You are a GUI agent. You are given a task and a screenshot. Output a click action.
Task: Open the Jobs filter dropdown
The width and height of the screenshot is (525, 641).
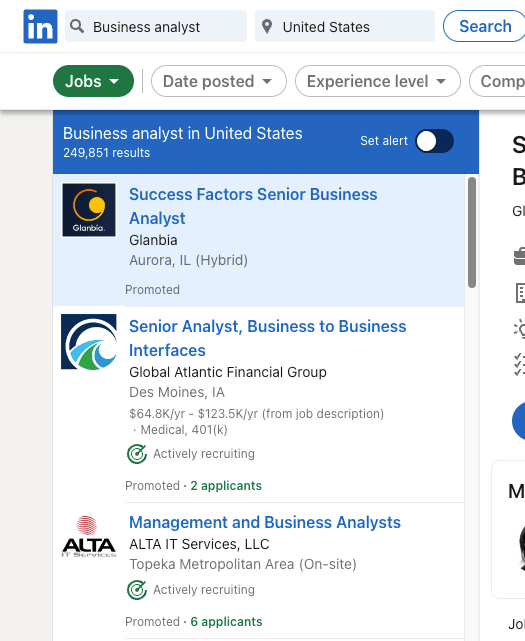(x=93, y=81)
